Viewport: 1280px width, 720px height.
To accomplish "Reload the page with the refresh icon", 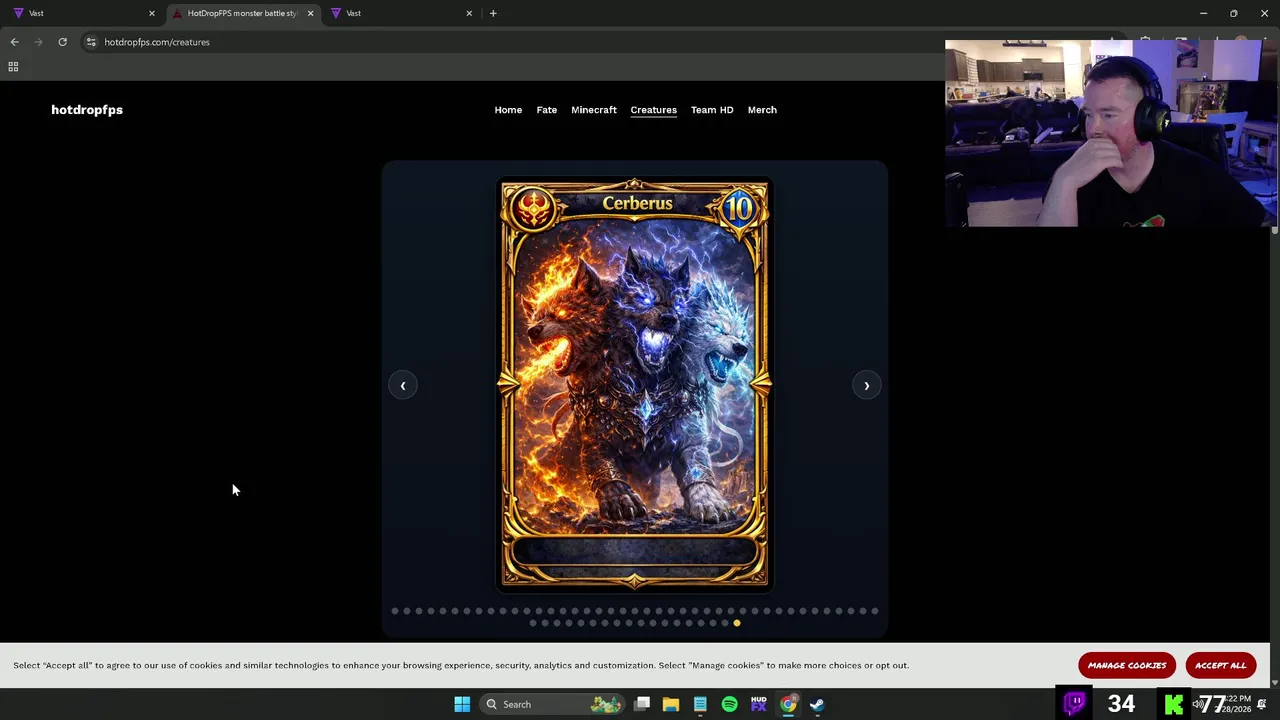I will coord(62,42).
